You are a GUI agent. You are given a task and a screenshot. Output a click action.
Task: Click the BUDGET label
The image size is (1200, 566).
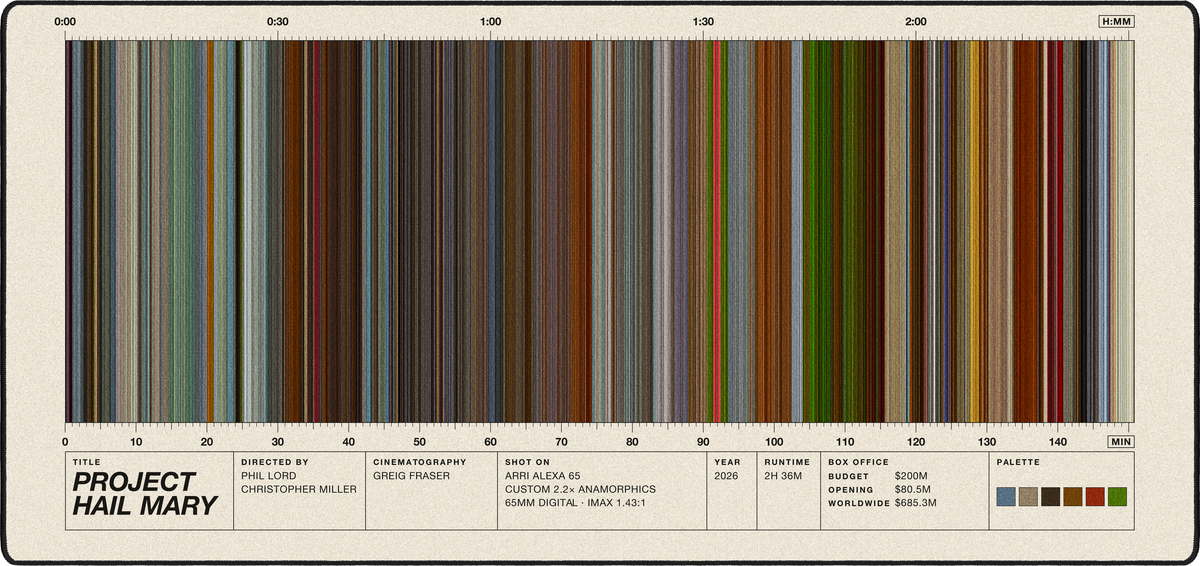848,477
